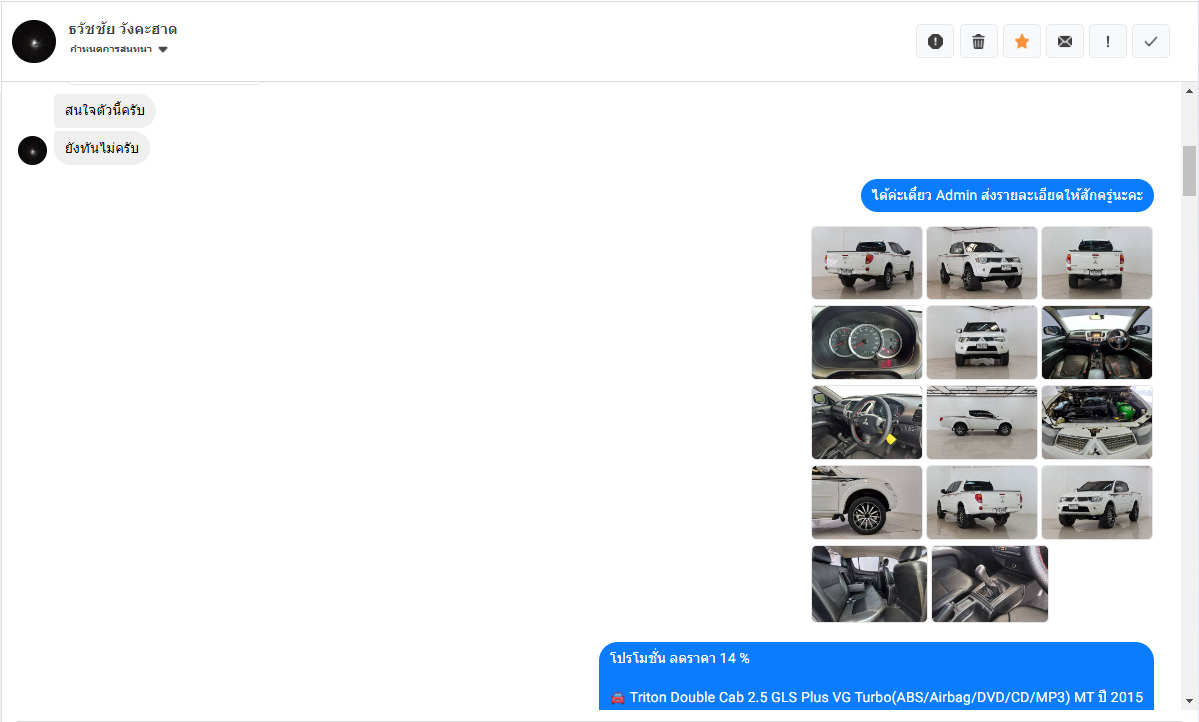Screen dimensions: 1199x722
Task: Select message bubble สนใจตัวนี้ครับ
Action: tap(105, 110)
